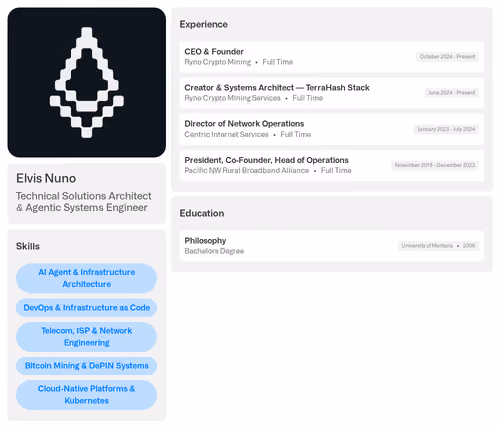This screenshot has height=428, width=500.
Task: Click the October 2024 - Present date badge
Action: [447, 57]
